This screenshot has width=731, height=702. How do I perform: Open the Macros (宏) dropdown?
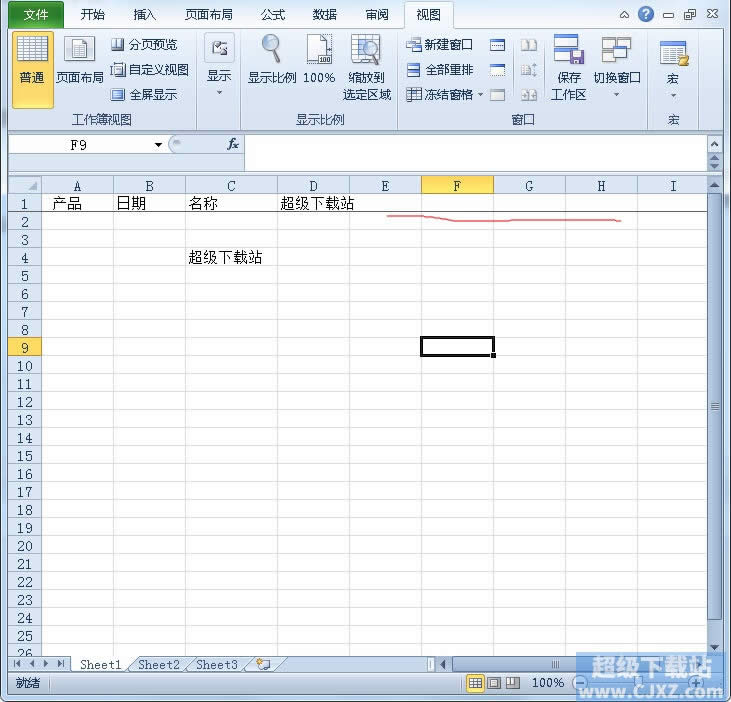(x=673, y=69)
